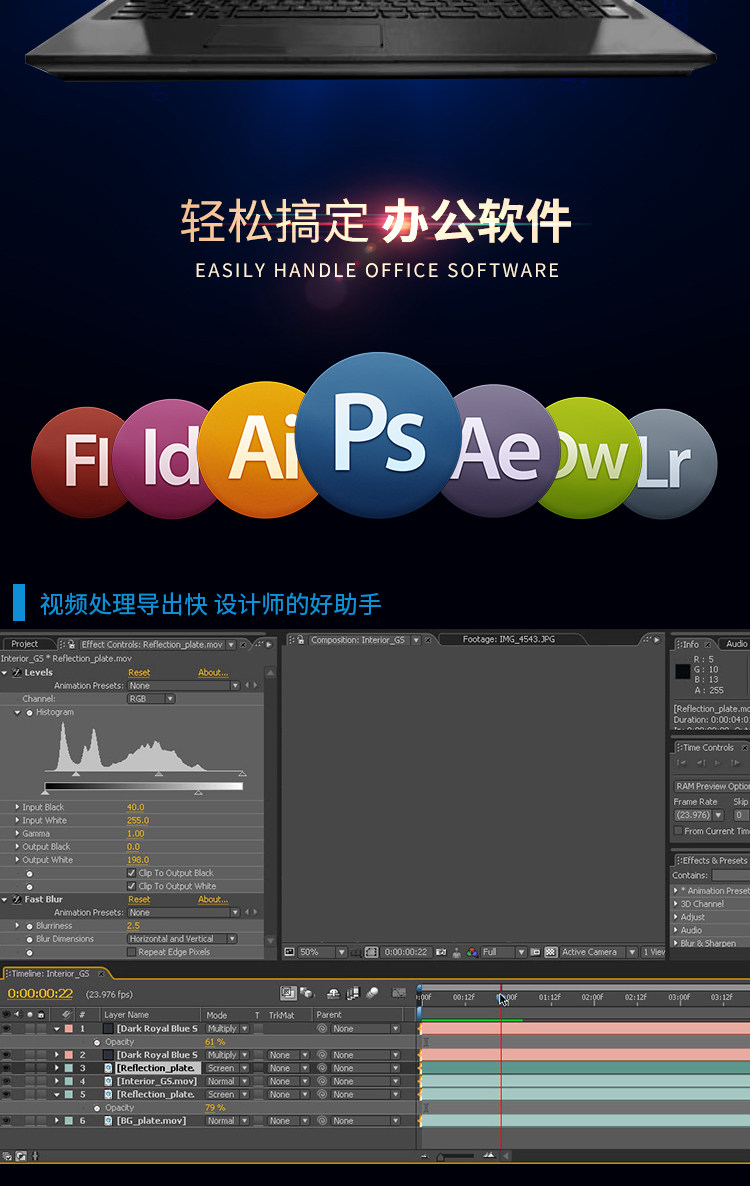Open the Multiply mode dropdown for layer 1
The width and height of the screenshot is (750, 1186).
click(x=228, y=1029)
